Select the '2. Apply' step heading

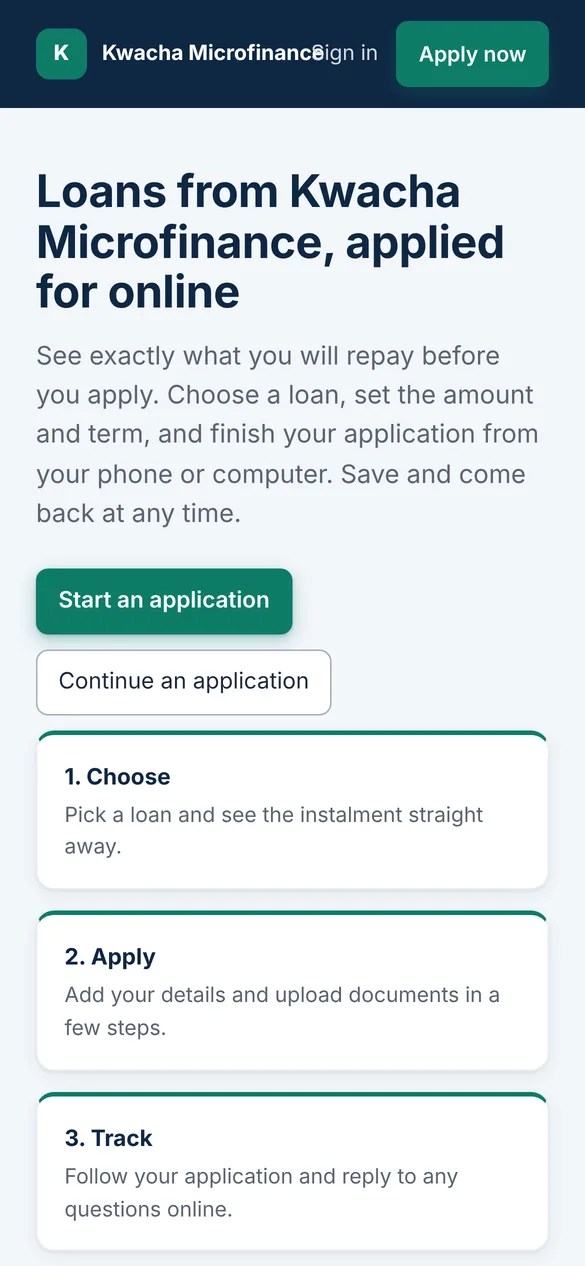(110, 957)
